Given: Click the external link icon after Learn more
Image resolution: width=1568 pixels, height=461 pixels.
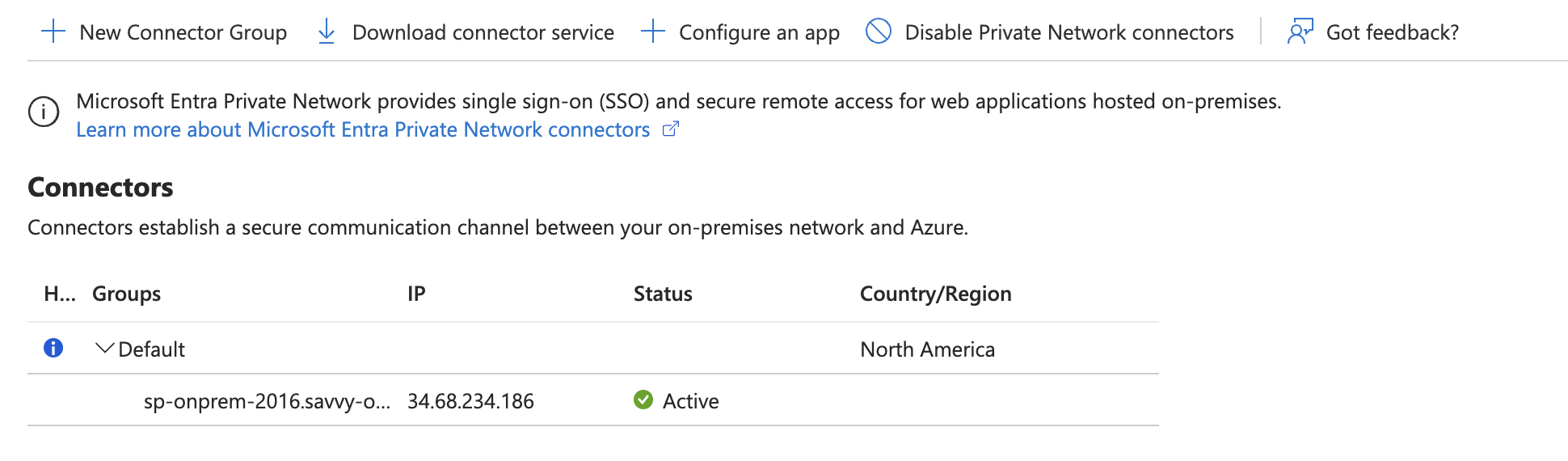Looking at the screenshot, I should coord(671,129).
